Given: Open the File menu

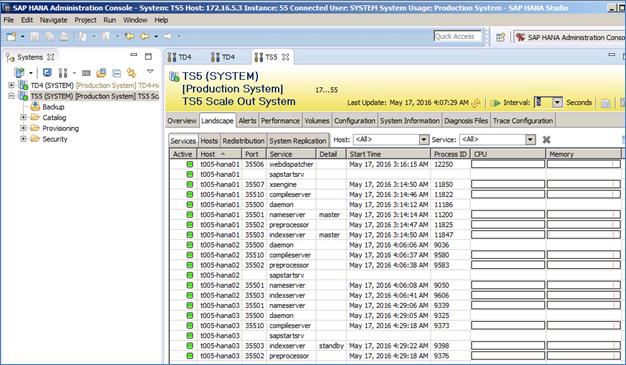Looking at the screenshot, I should click(9, 20).
